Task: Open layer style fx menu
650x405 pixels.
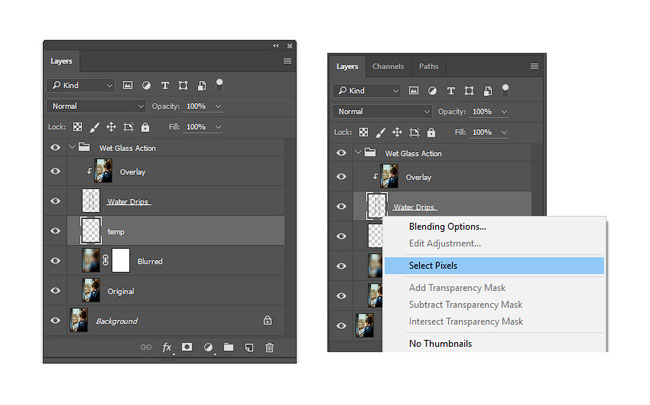Action: tap(167, 347)
